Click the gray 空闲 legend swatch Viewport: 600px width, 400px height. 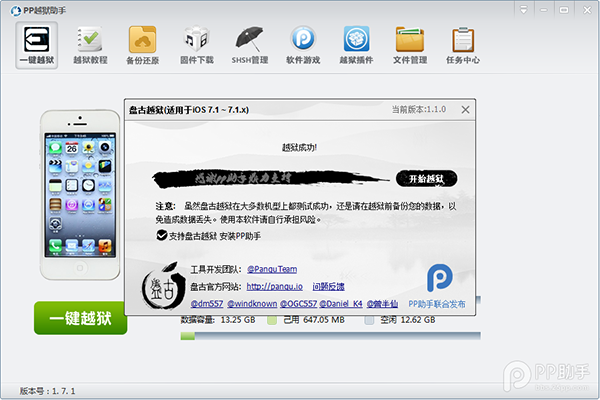pos(369,320)
